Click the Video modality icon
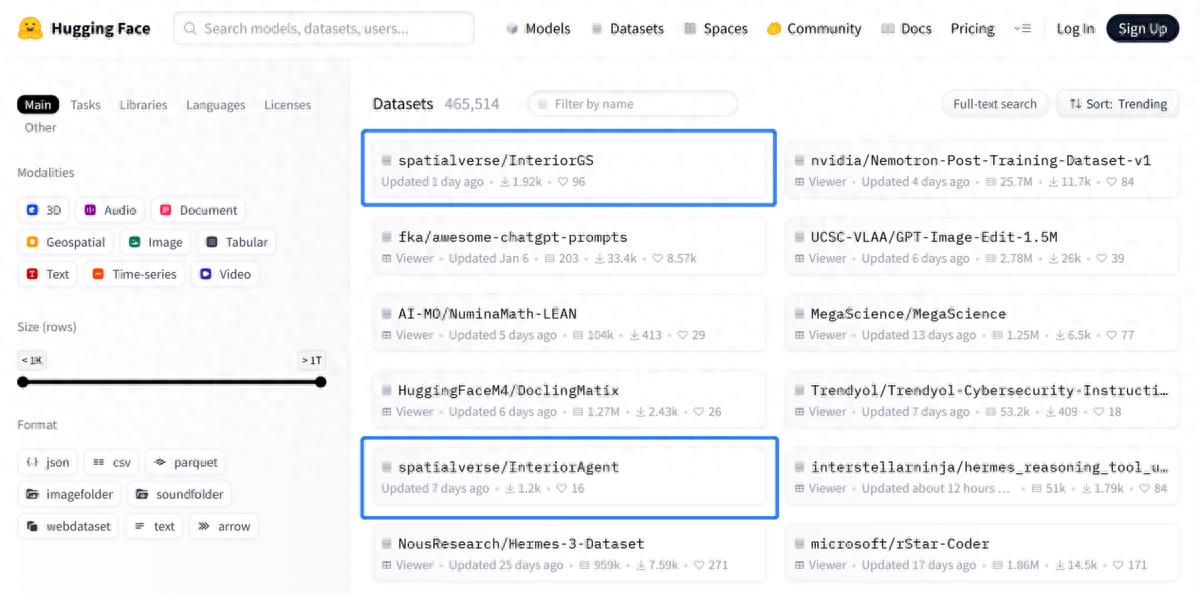This screenshot has width=1200, height=600. pyautogui.click(x=206, y=274)
